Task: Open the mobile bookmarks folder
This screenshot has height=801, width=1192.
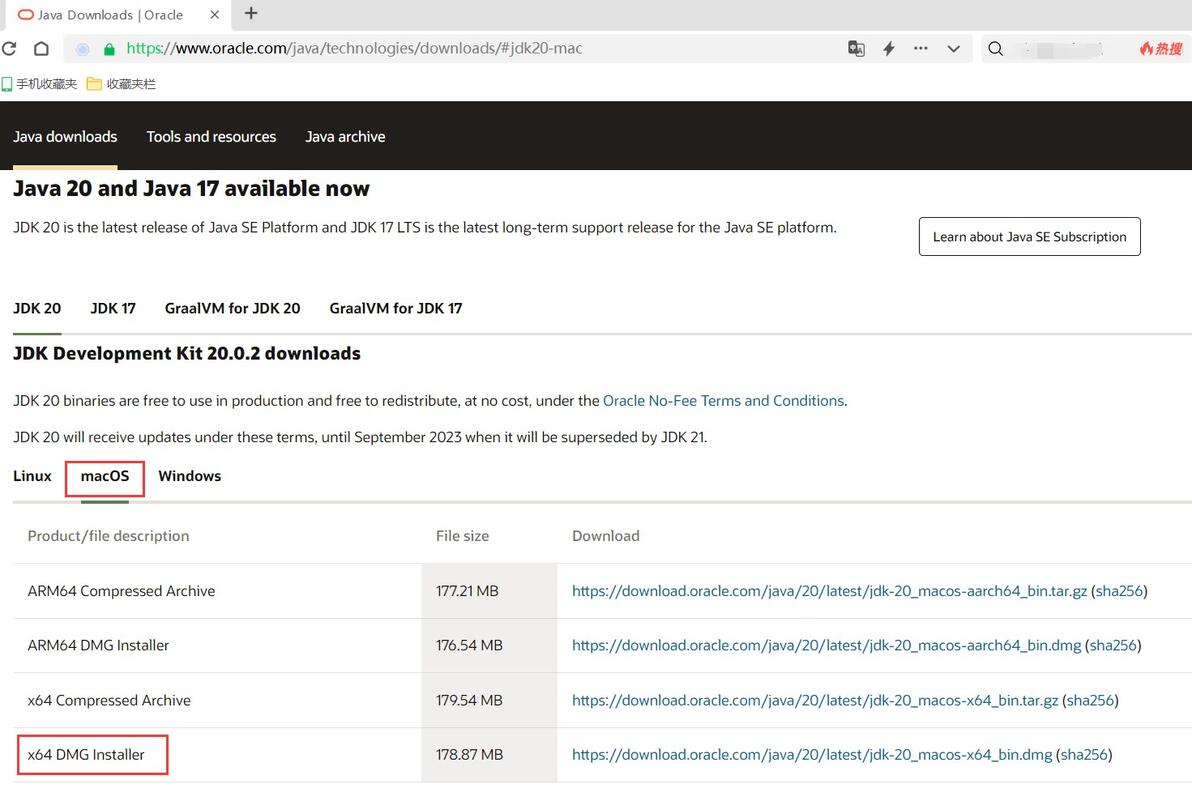Action: 40,84
